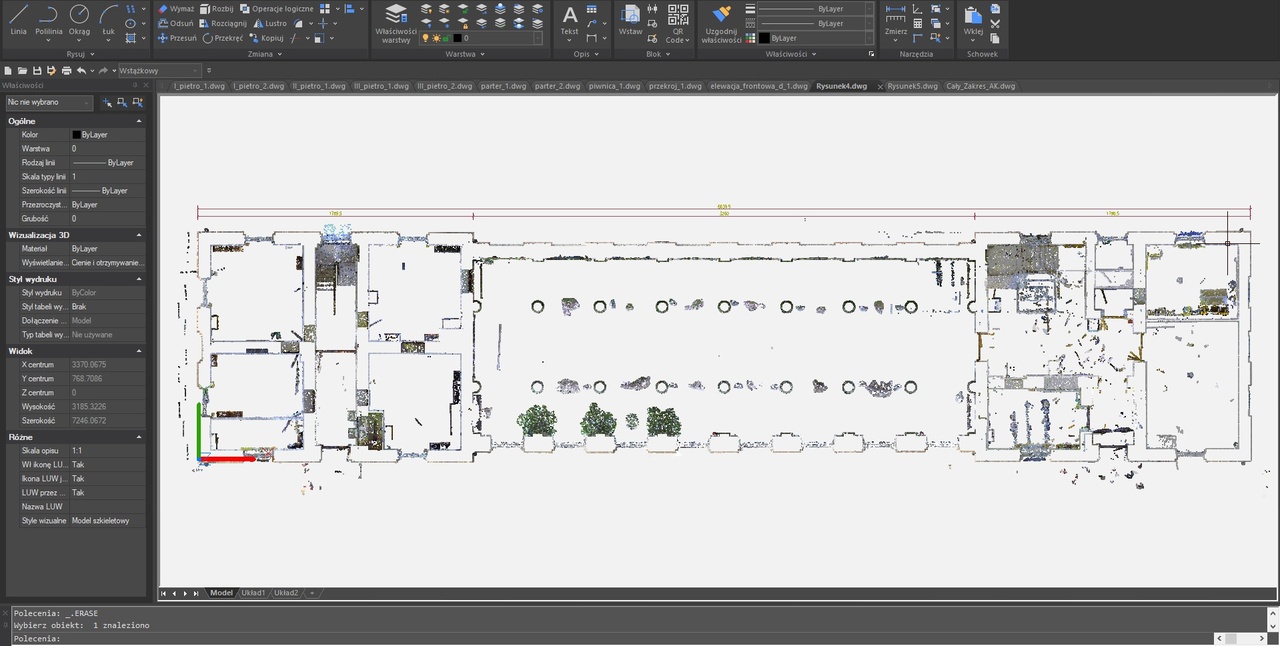Open the Wstążkowy workspace dropdown
1280x646 pixels.
click(160, 71)
